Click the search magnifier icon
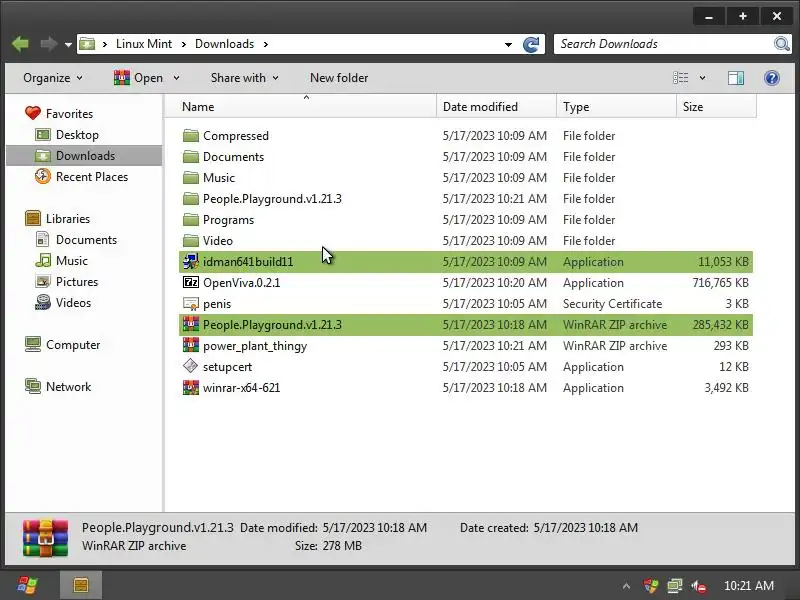Image resolution: width=800 pixels, height=600 pixels. coord(782,44)
